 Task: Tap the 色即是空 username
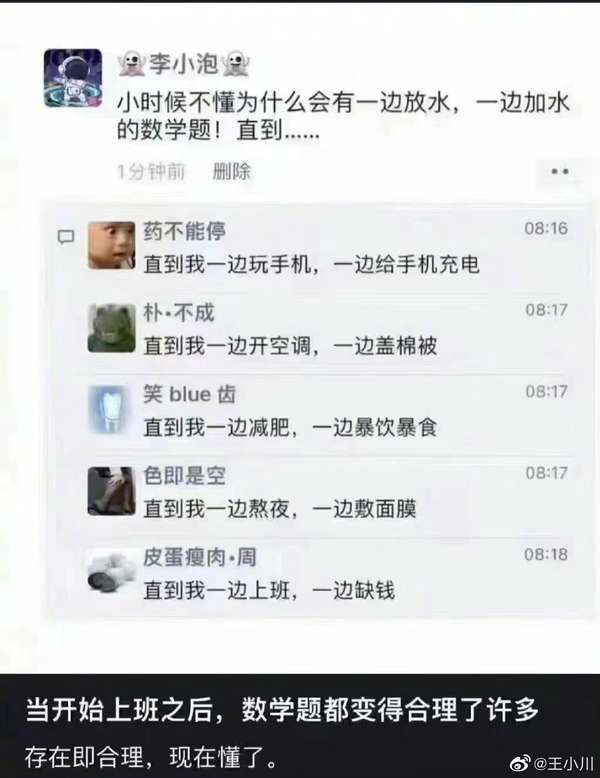[185, 476]
